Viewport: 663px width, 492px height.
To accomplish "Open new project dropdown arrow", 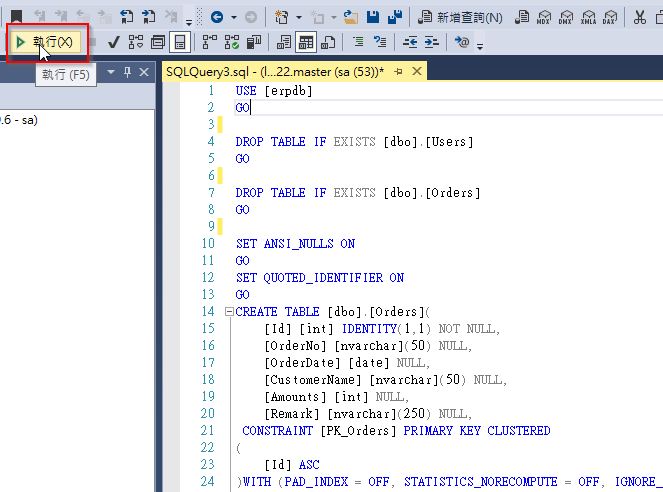I will click(299, 17).
